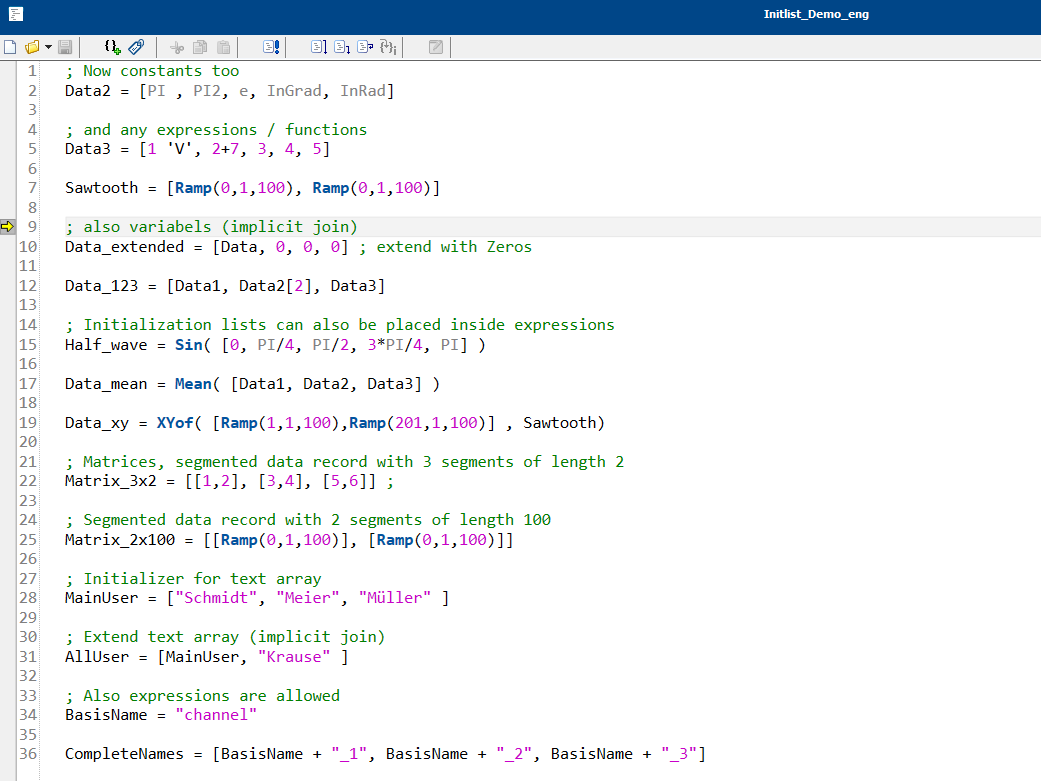1041x781 pixels.
Task: Click the comment '; Initializer for text array'
Action: (193, 579)
